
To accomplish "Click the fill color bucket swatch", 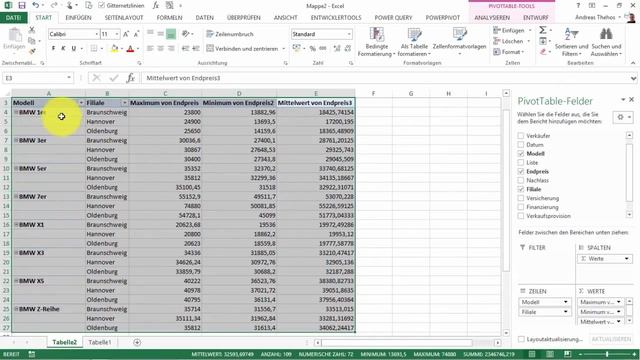I will pos(114,49).
